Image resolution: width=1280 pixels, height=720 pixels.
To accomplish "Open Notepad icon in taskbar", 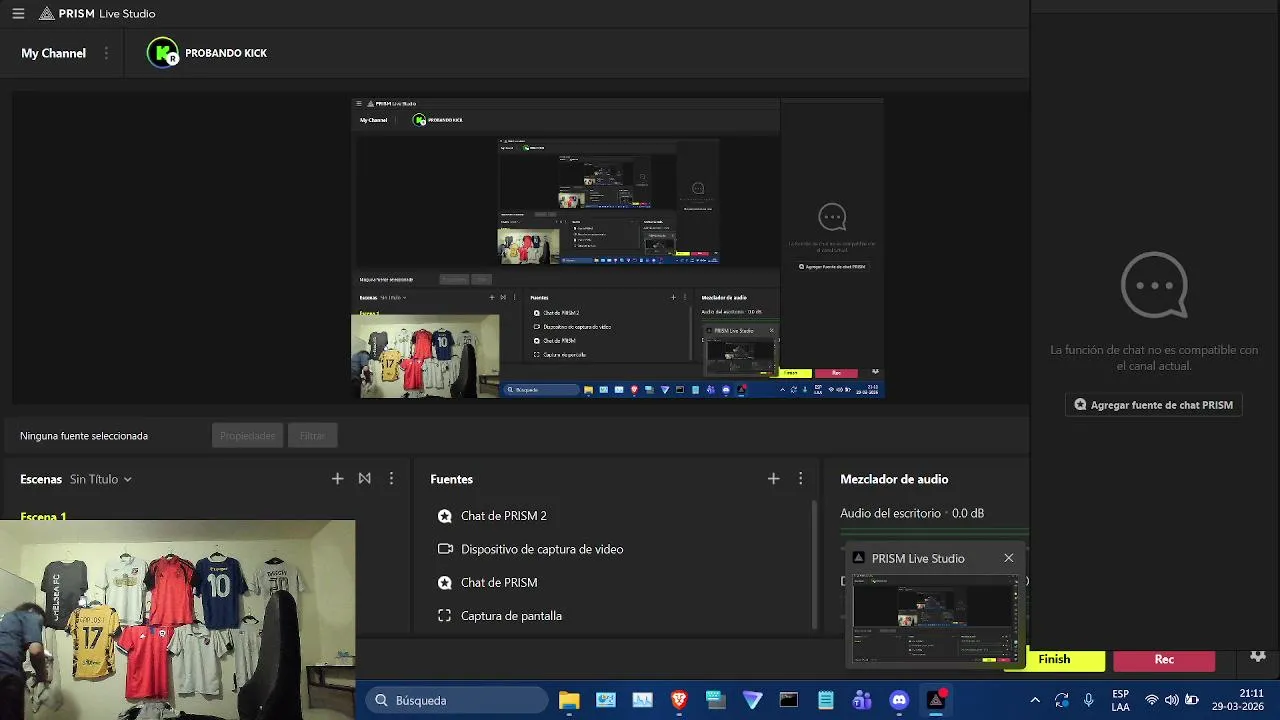I will pos(826,700).
